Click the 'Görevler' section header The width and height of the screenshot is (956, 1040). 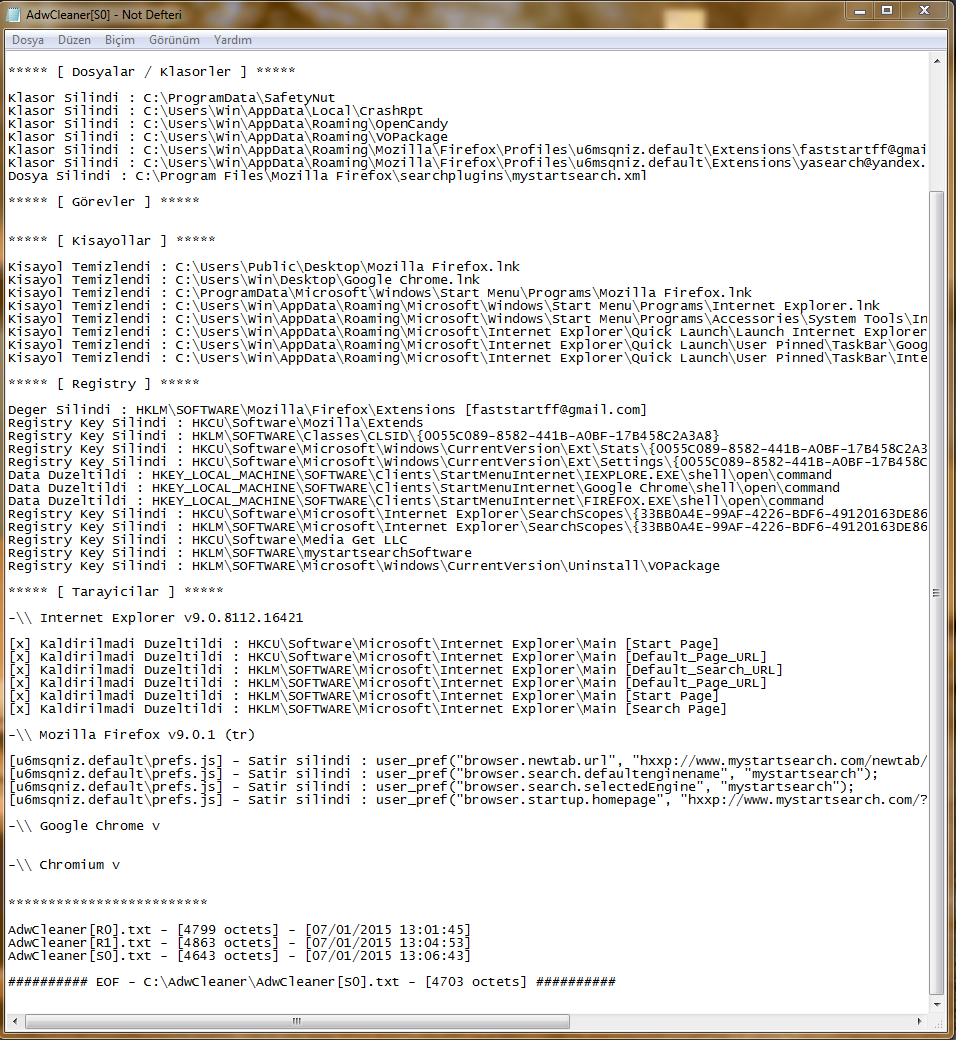pos(103,202)
